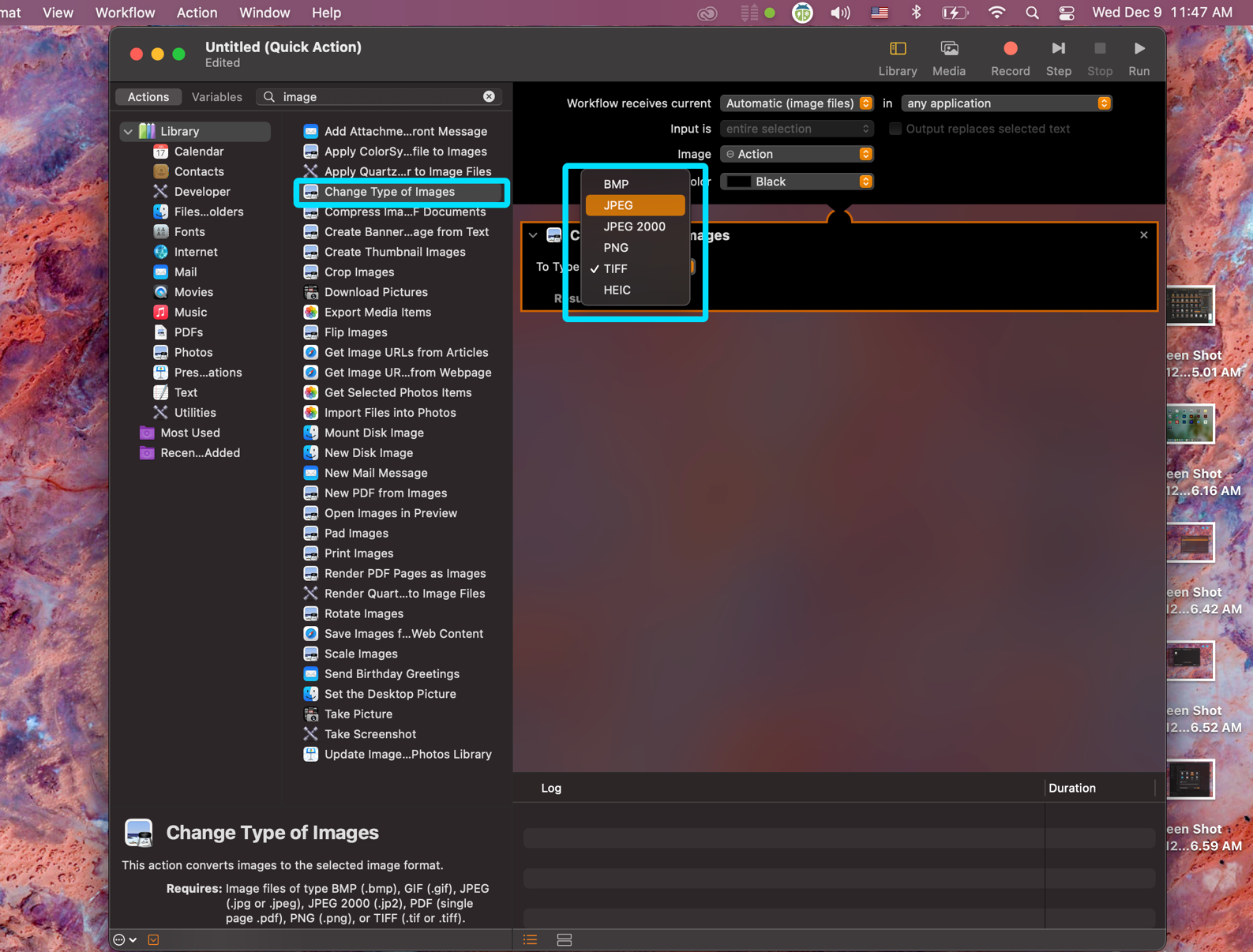Switch to the Variables tab

click(x=216, y=96)
